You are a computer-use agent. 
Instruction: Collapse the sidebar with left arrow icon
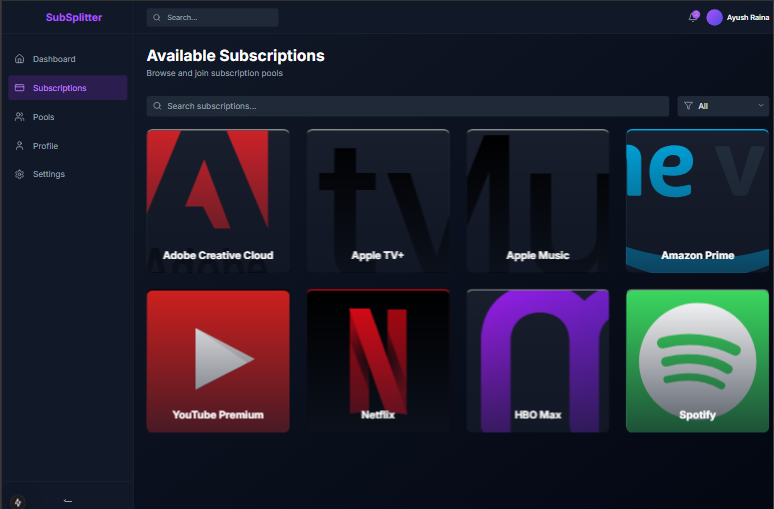pyautogui.click(x=68, y=501)
